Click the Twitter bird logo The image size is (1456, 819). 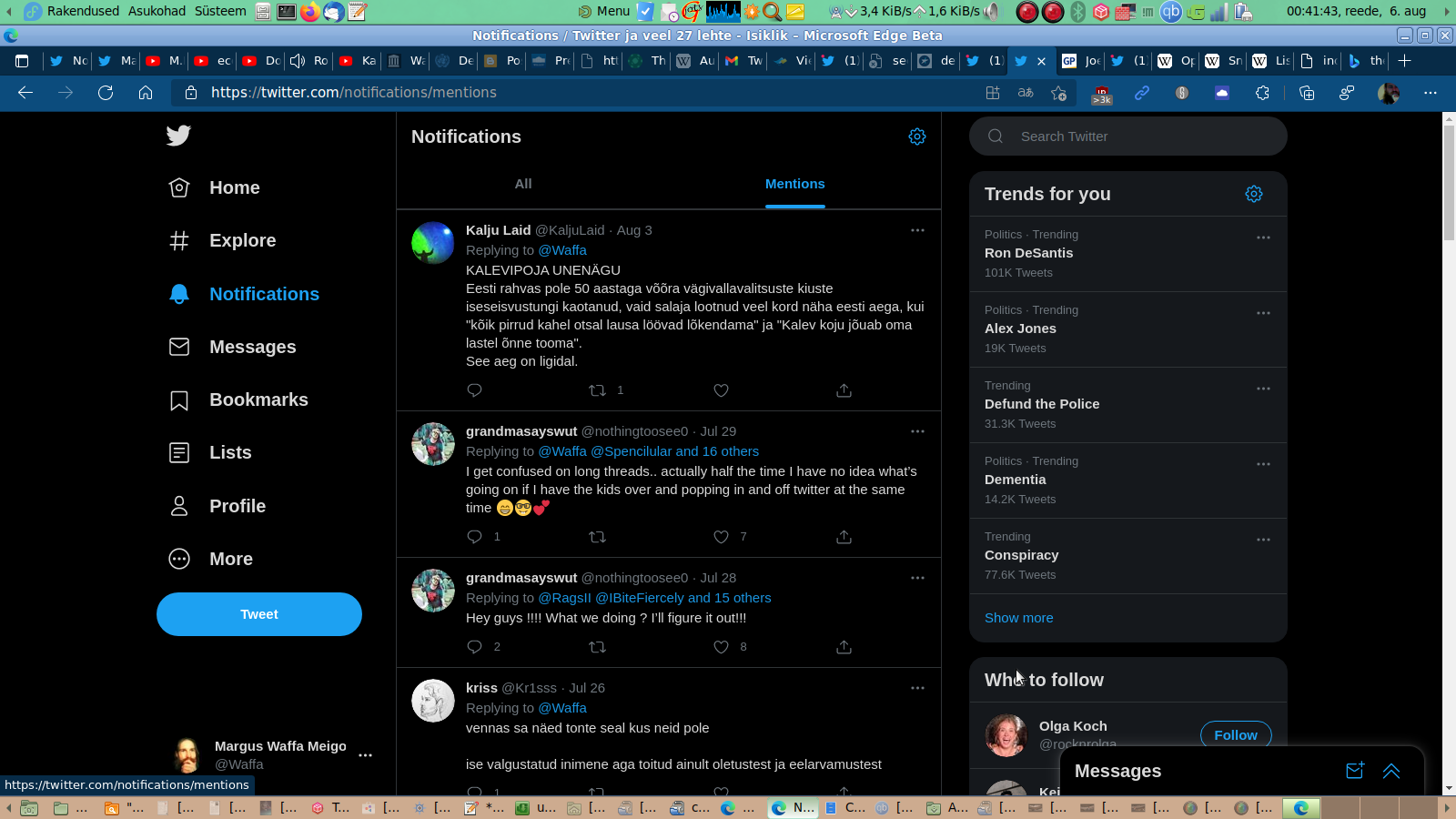pyautogui.click(x=178, y=136)
